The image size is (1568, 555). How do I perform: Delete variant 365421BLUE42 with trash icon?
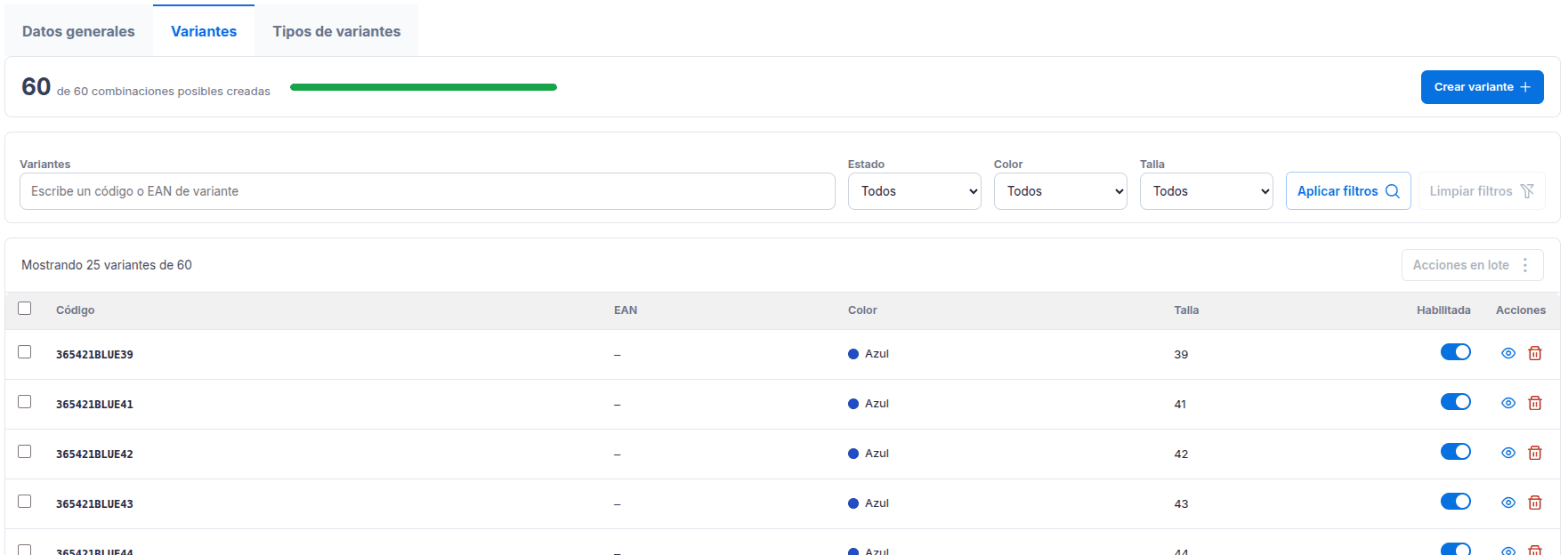[1535, 453]
